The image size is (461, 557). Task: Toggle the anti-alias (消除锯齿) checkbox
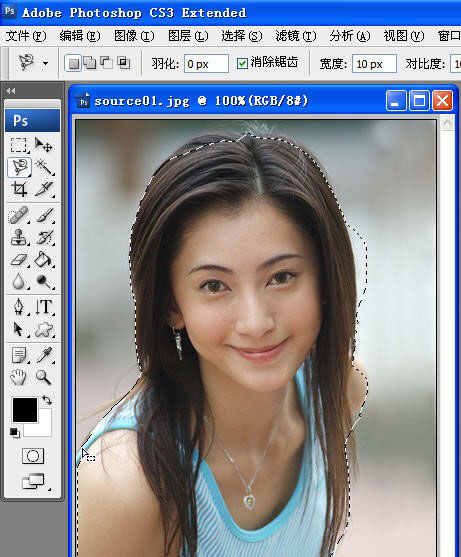pyautogui.click(x=242, y=64)
